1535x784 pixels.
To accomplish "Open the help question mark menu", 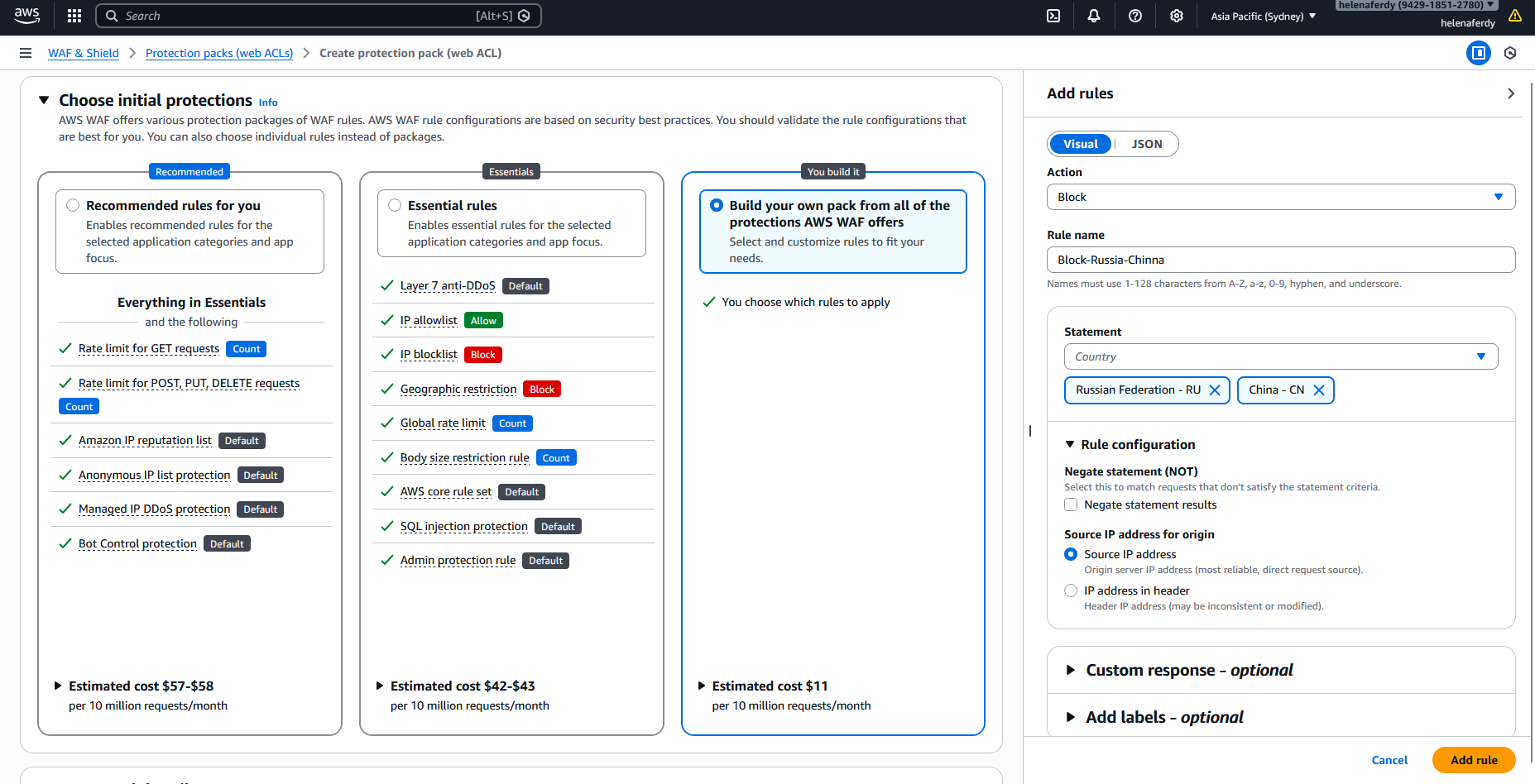I will pos(1135,16).
